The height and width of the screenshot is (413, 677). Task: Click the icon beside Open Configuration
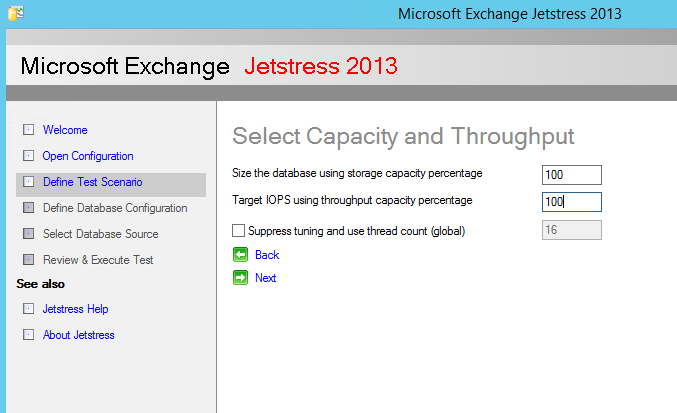click(28, 156)
